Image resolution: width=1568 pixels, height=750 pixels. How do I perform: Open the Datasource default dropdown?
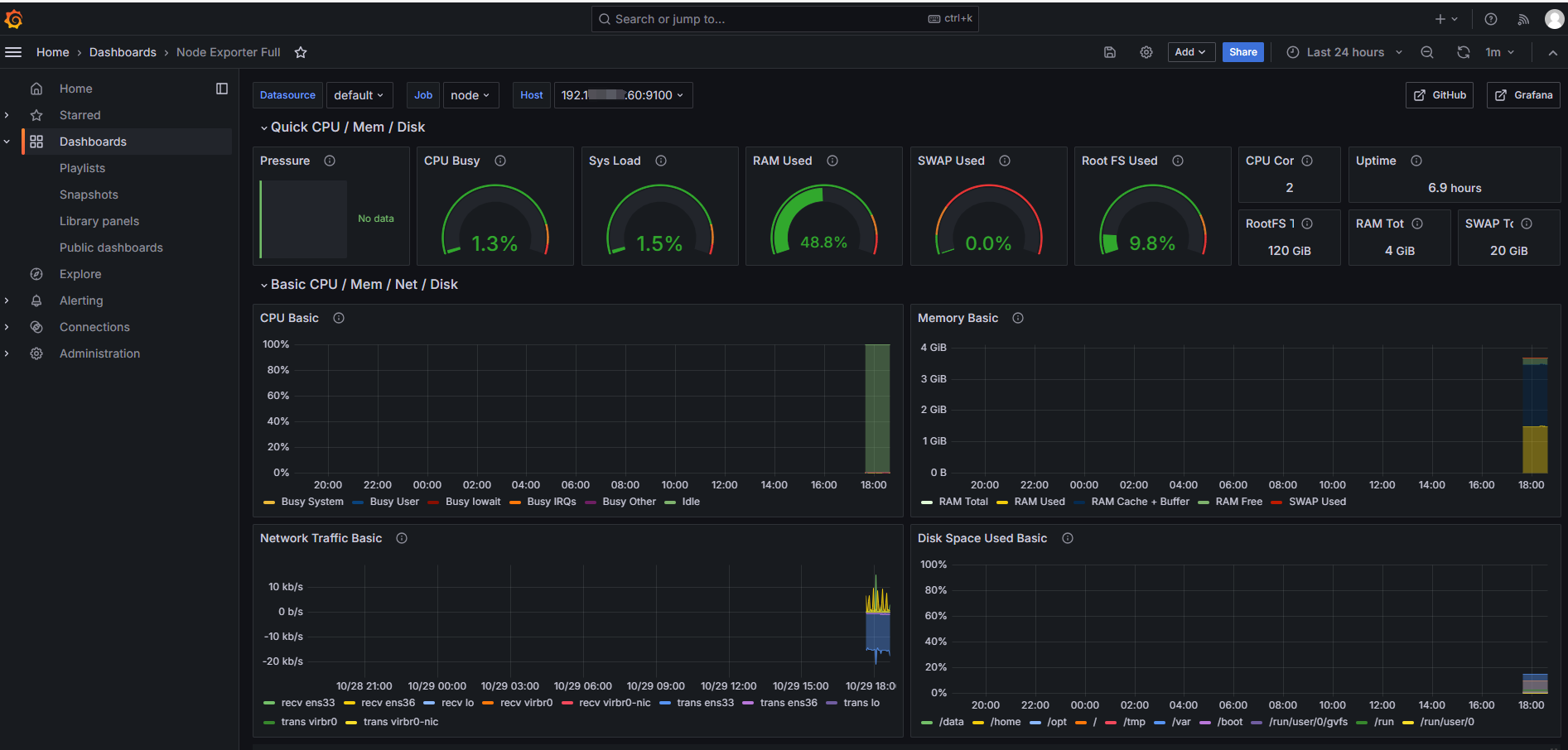pyautogui.click(x=359, y=95)
